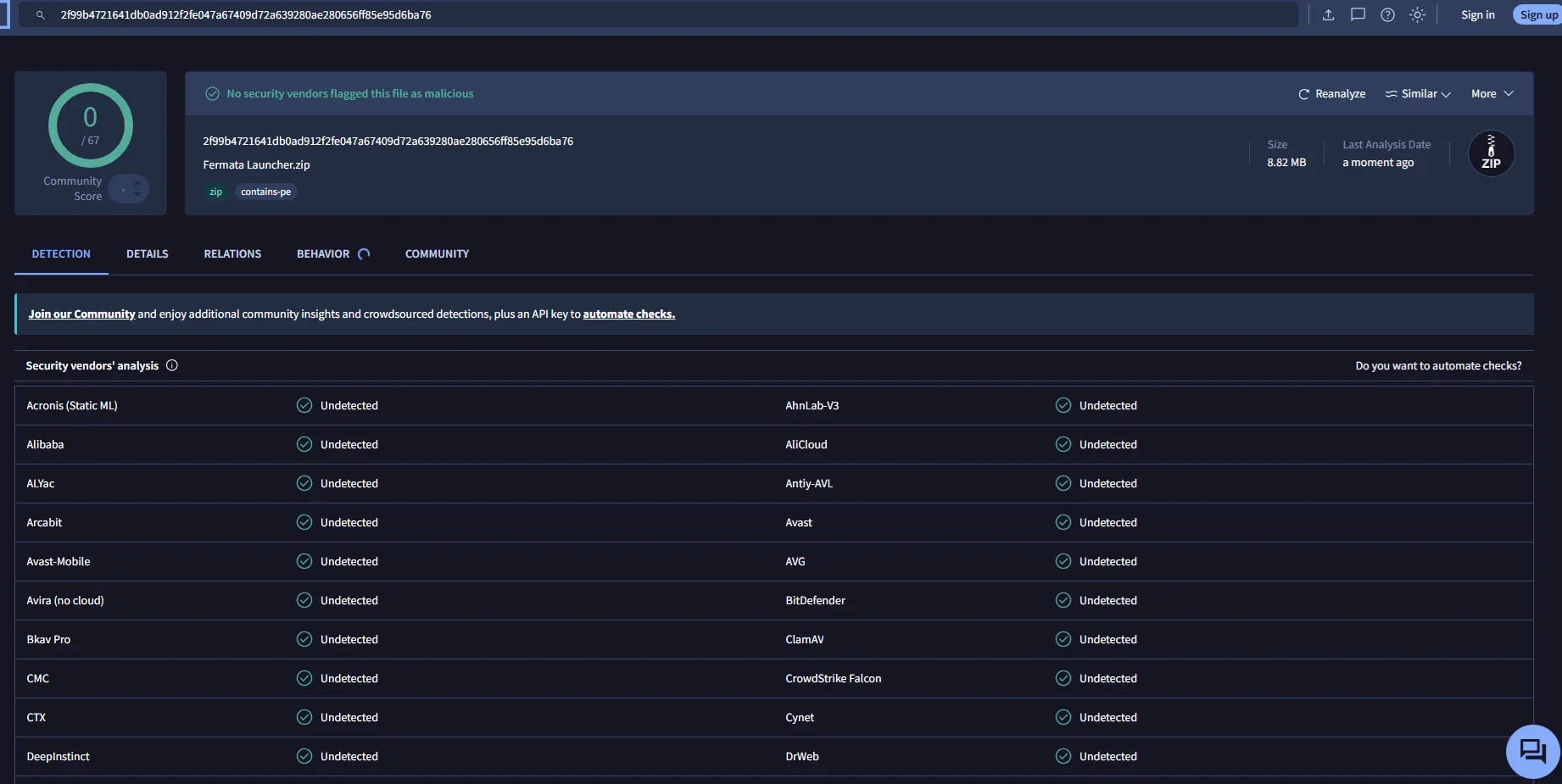Click the Sign in link
This screenshot has height=784, width=1562.
coord(1477,15)
